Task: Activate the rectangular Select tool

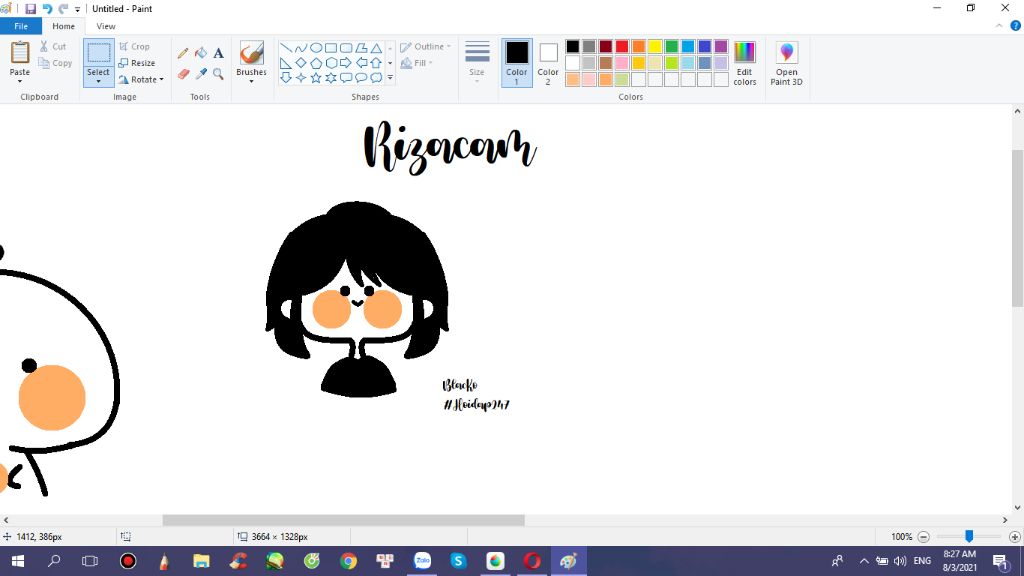Action: point(99,53)
